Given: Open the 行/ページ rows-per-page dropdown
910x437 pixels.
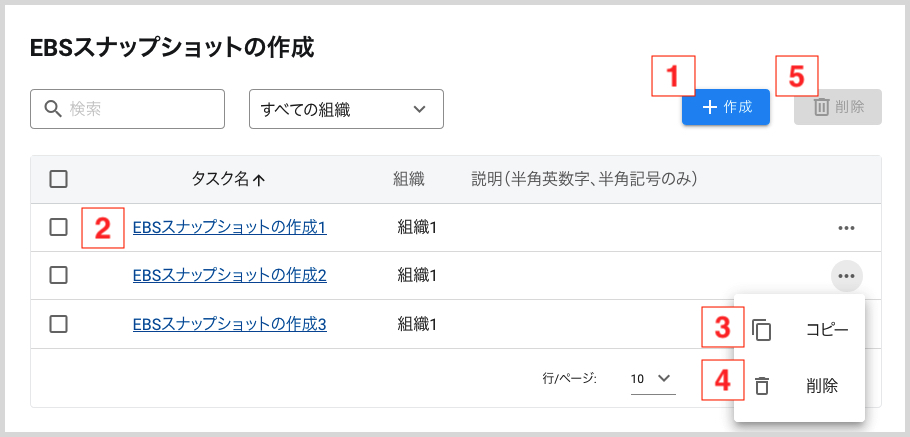Looking at the screenshot, I should (x=652, y=379).
